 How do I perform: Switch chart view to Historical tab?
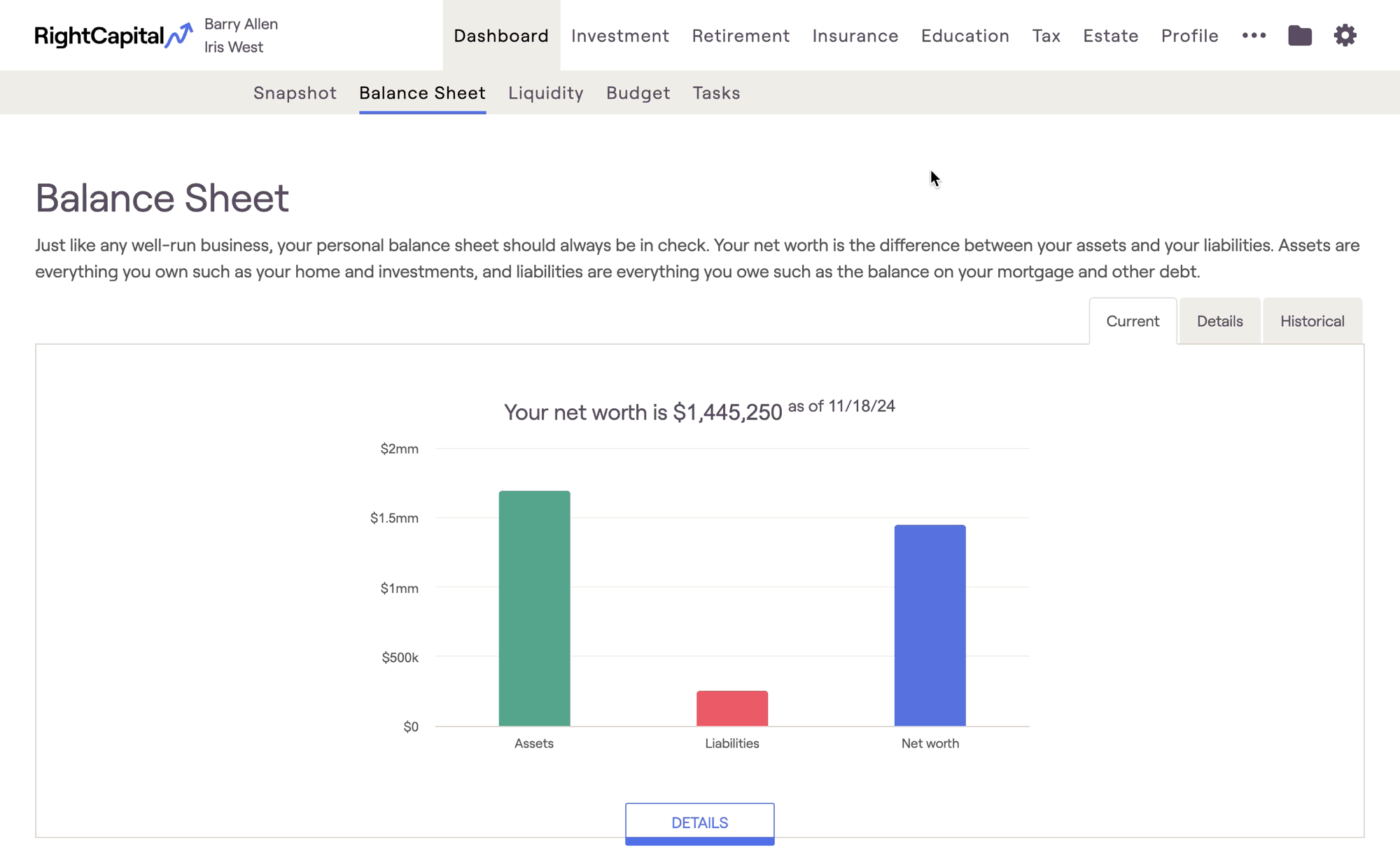1312,321
